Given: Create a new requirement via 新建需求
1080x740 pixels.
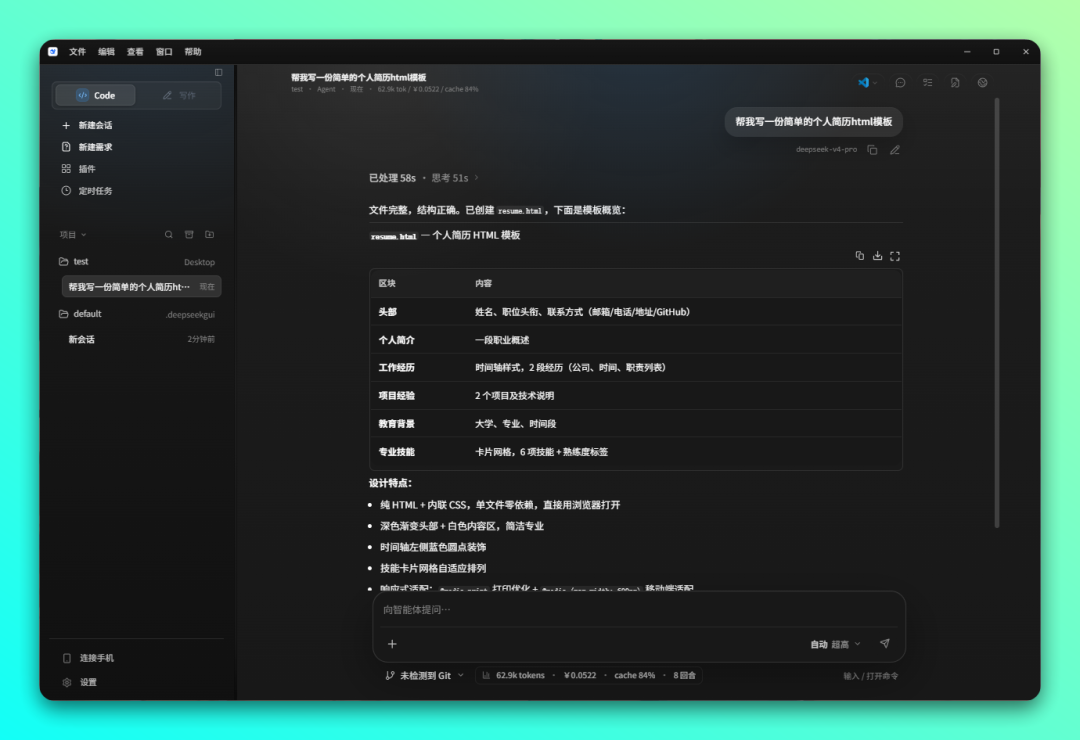Looking at the screenshot, I should [x=87, y=147].
